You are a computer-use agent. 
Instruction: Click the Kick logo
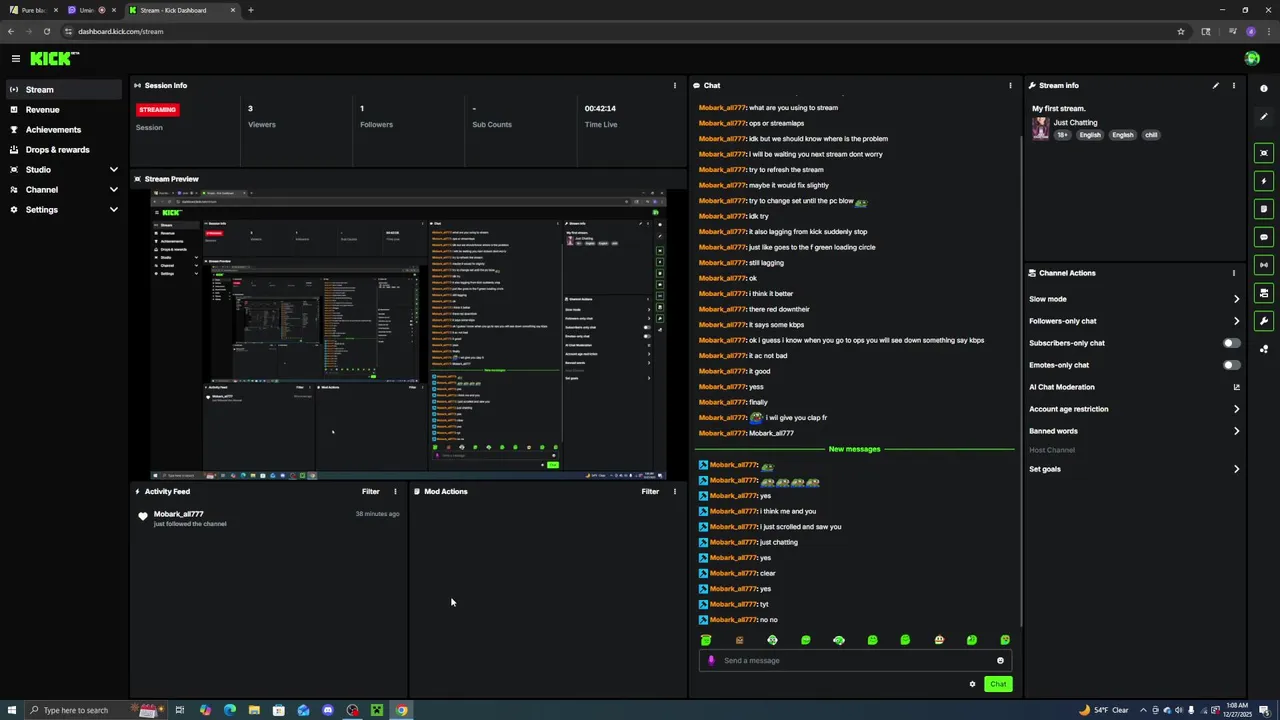(53, 59)
